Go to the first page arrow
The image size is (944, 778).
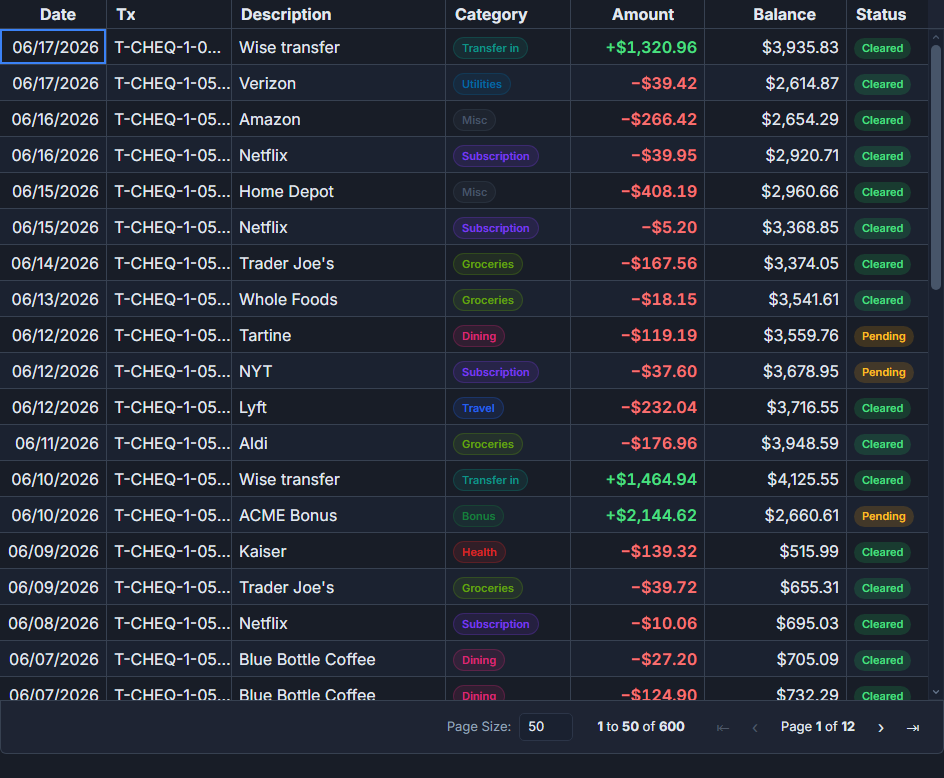pyautogui.click(x=722, y=727)
